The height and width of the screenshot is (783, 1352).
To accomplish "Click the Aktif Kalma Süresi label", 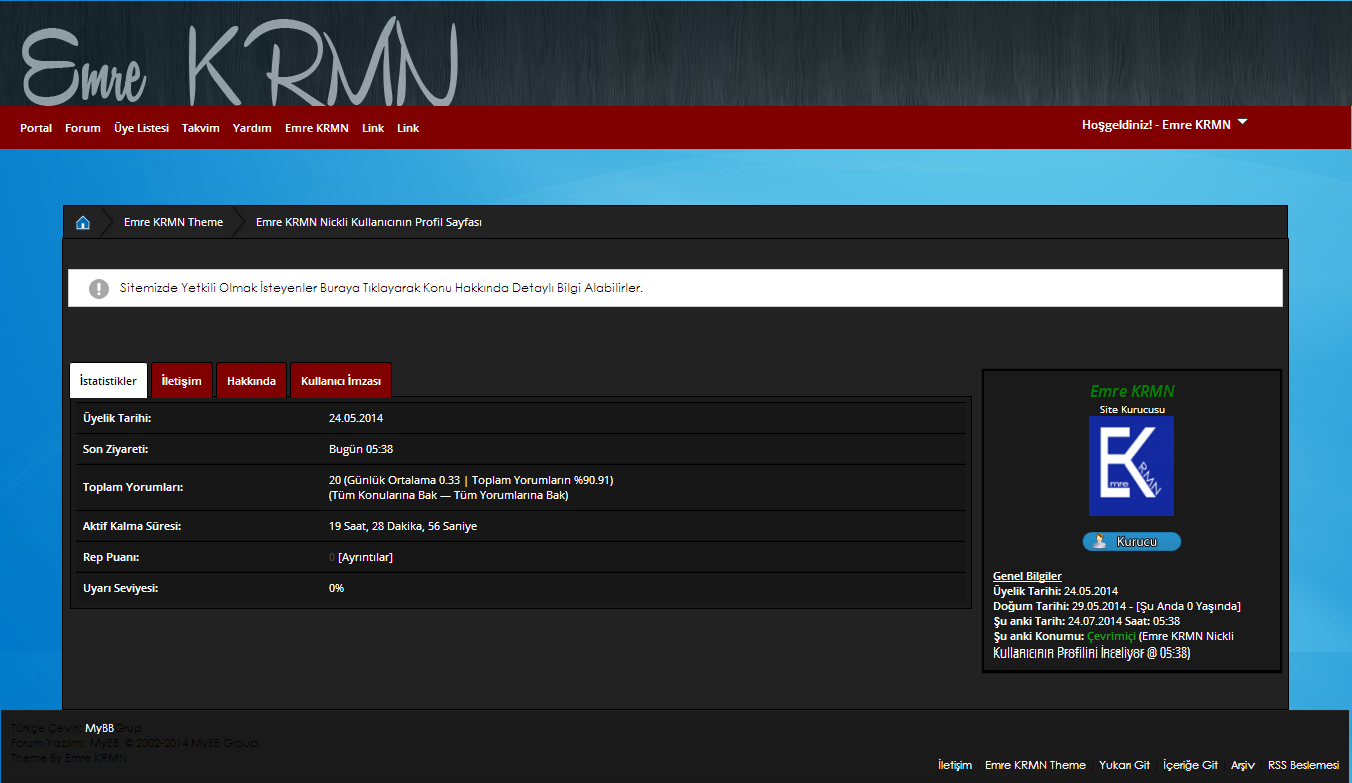I will (132, 526).
